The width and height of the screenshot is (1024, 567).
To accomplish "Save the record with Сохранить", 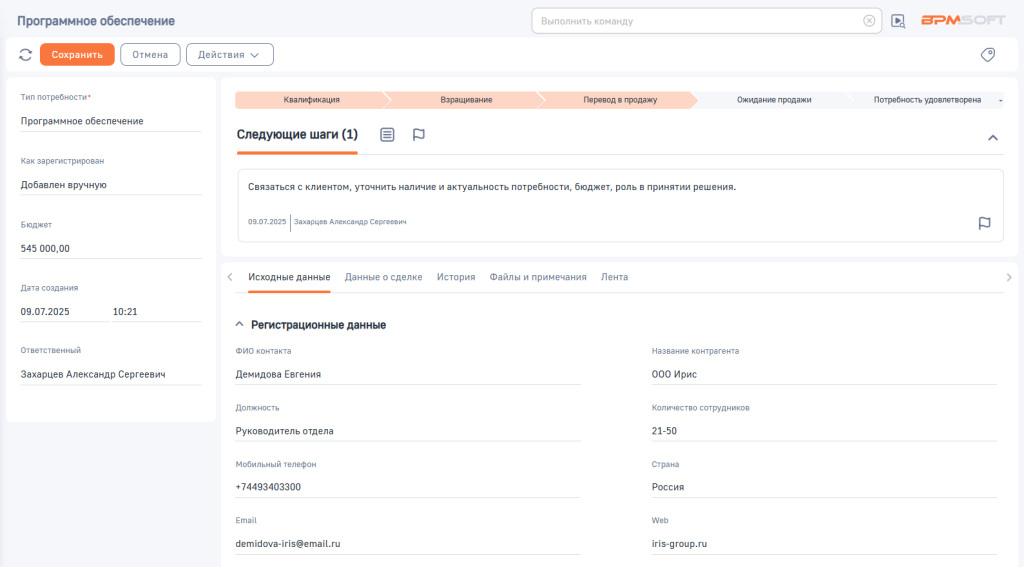I will coord(77,55).
